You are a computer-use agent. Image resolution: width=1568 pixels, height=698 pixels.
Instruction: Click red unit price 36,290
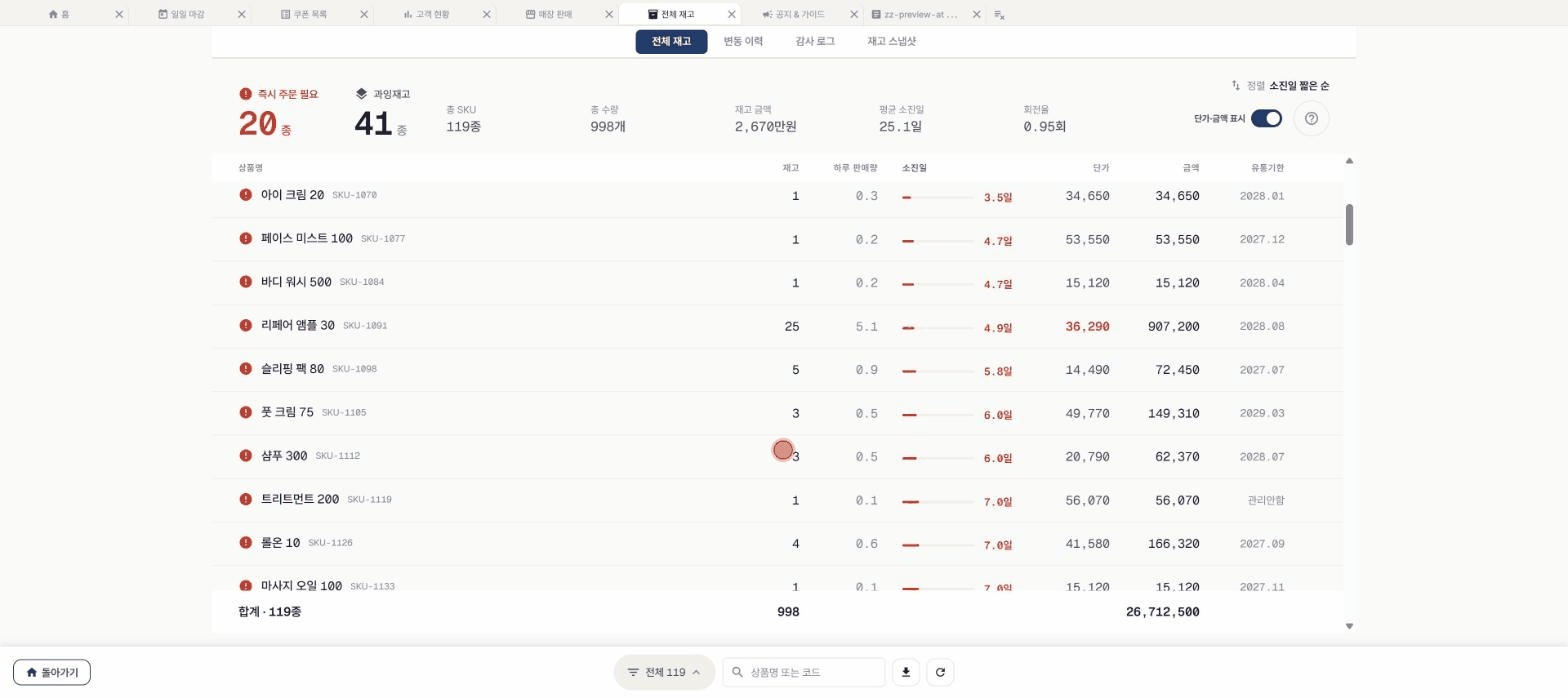(x=1087, y=327)
